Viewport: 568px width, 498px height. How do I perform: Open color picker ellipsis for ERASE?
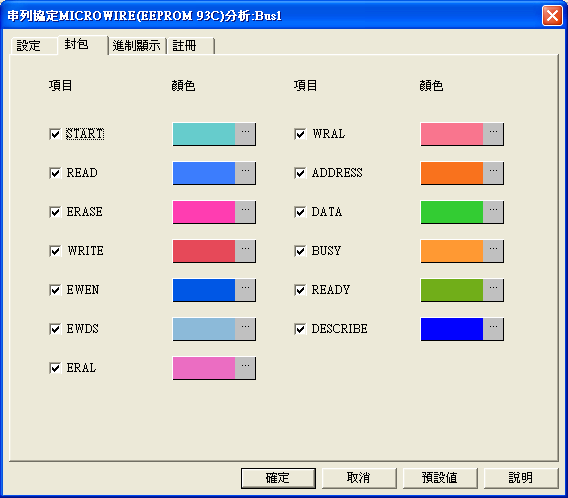coord(245,212)
